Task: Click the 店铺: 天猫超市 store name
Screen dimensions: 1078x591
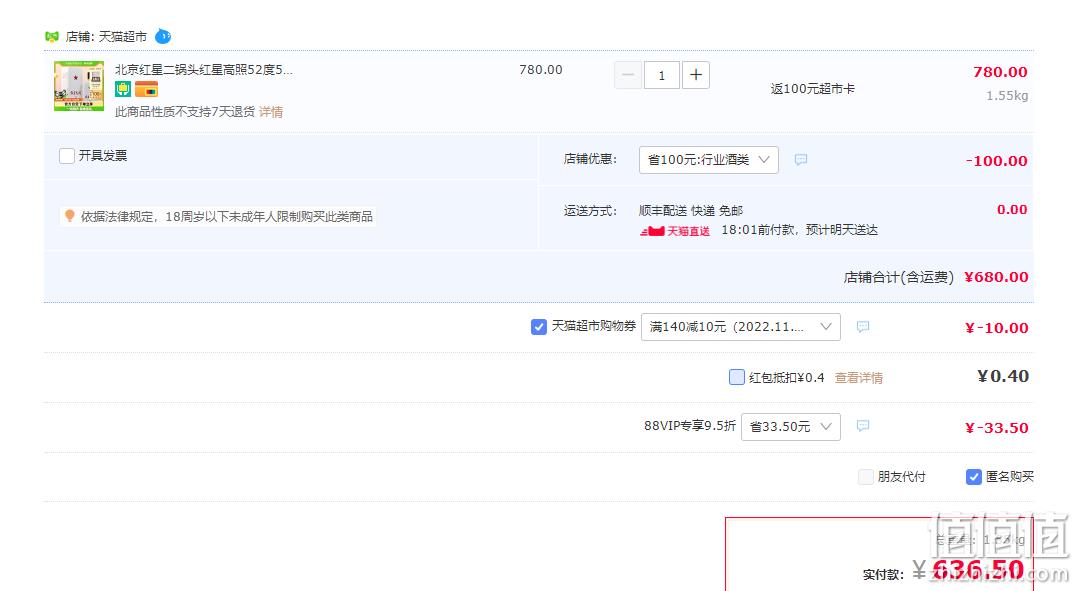Action: (x=107, y=36)
